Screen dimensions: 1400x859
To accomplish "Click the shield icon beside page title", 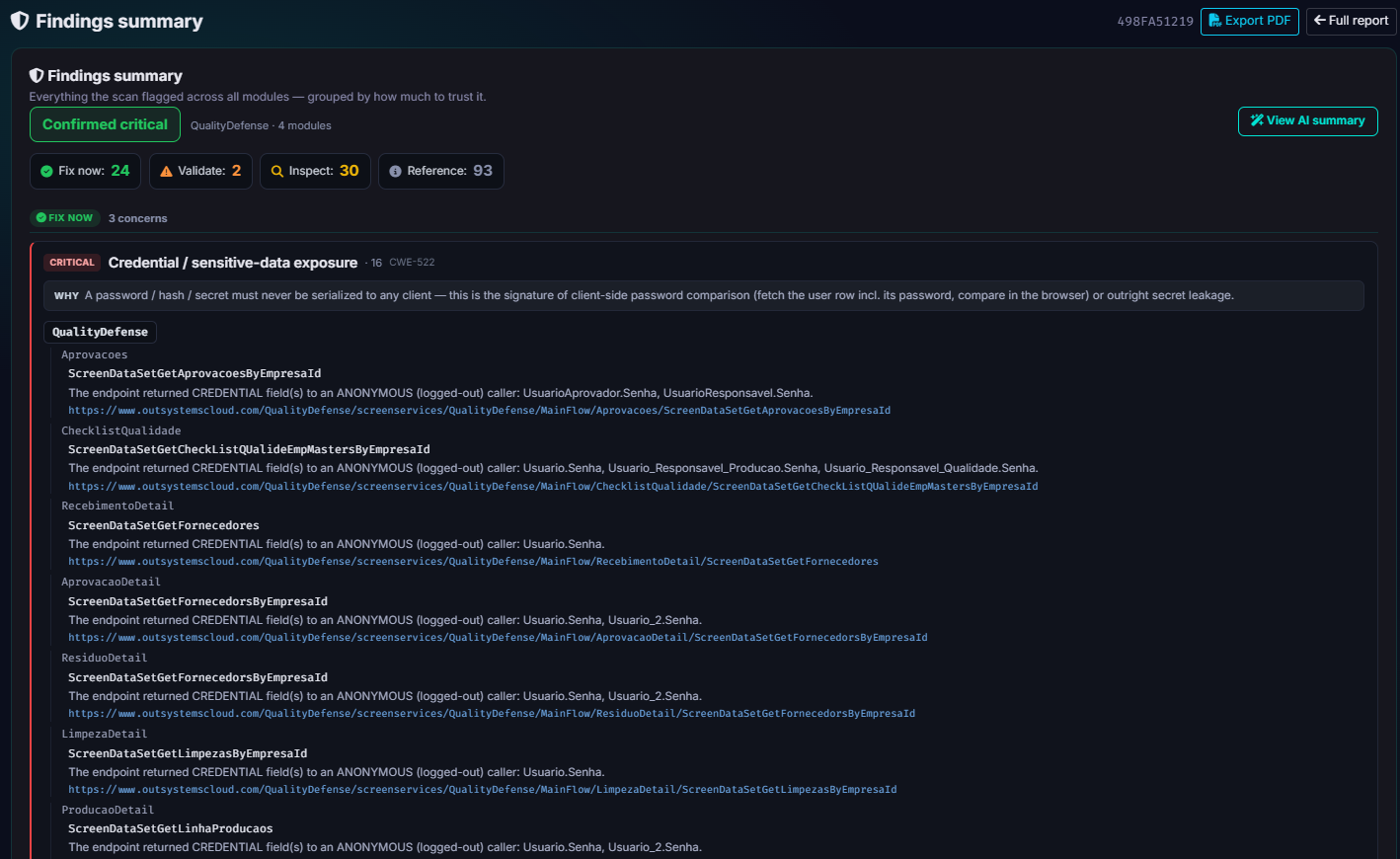I will tap(19, 21).
